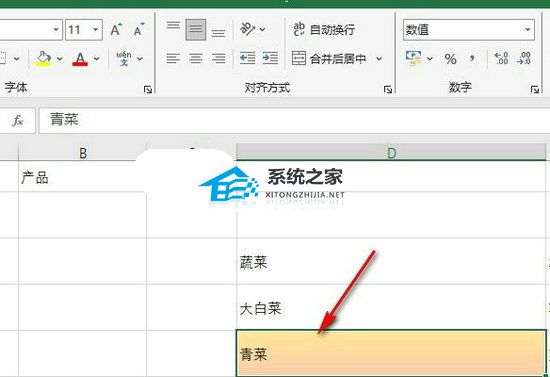Open the 对齐方式 dialog launcher
The image size is (550, 377).
tap(388, 89)
